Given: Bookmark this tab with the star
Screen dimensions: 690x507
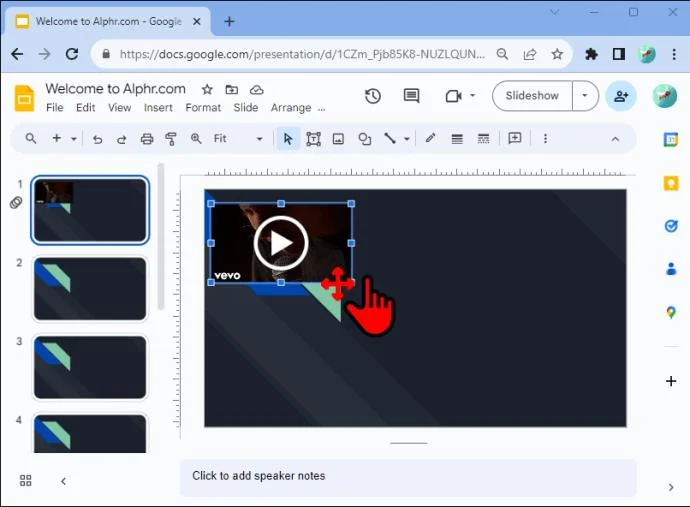Looking at the screenshot, I should (x=557, y=54).
